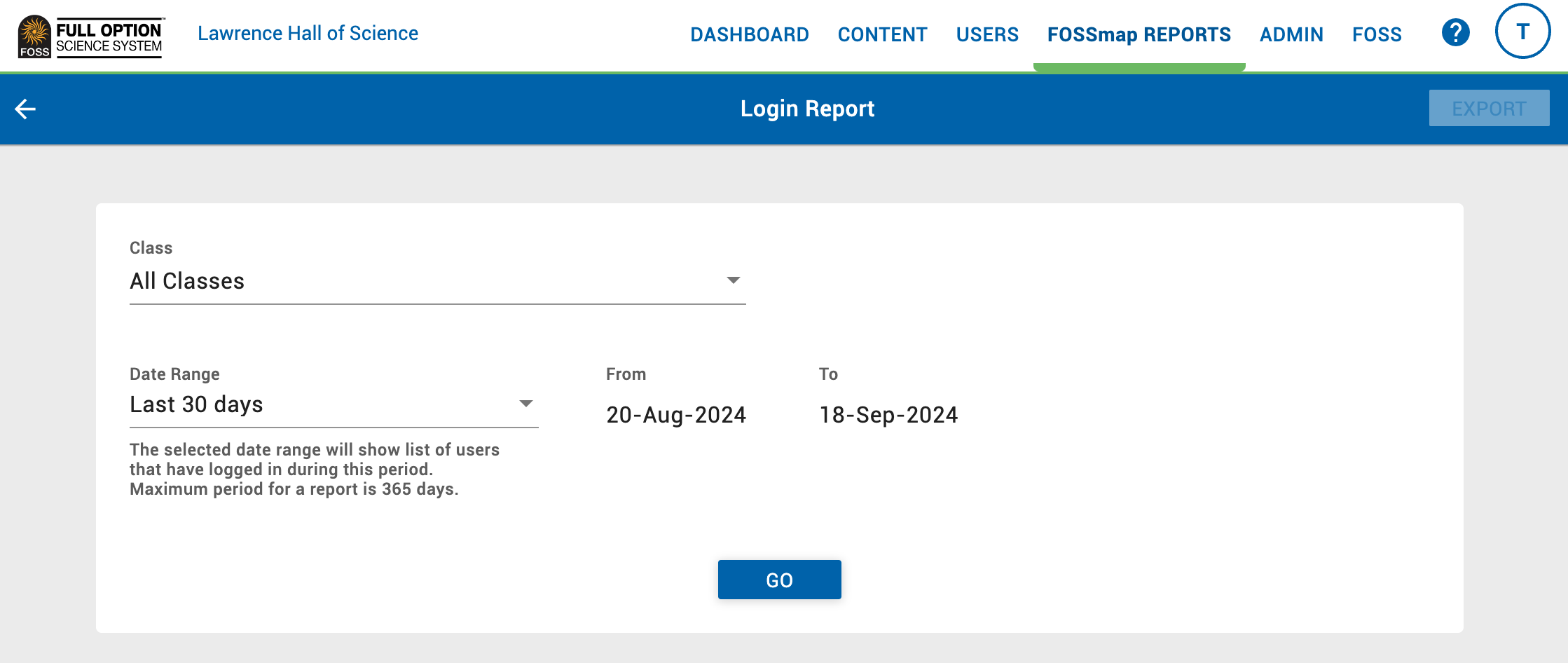Go to the FOSS menu item

coord(1377,34)
